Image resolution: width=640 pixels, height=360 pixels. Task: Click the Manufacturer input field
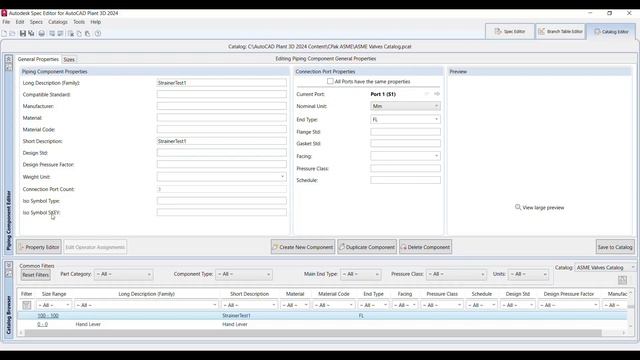[222, 106]
